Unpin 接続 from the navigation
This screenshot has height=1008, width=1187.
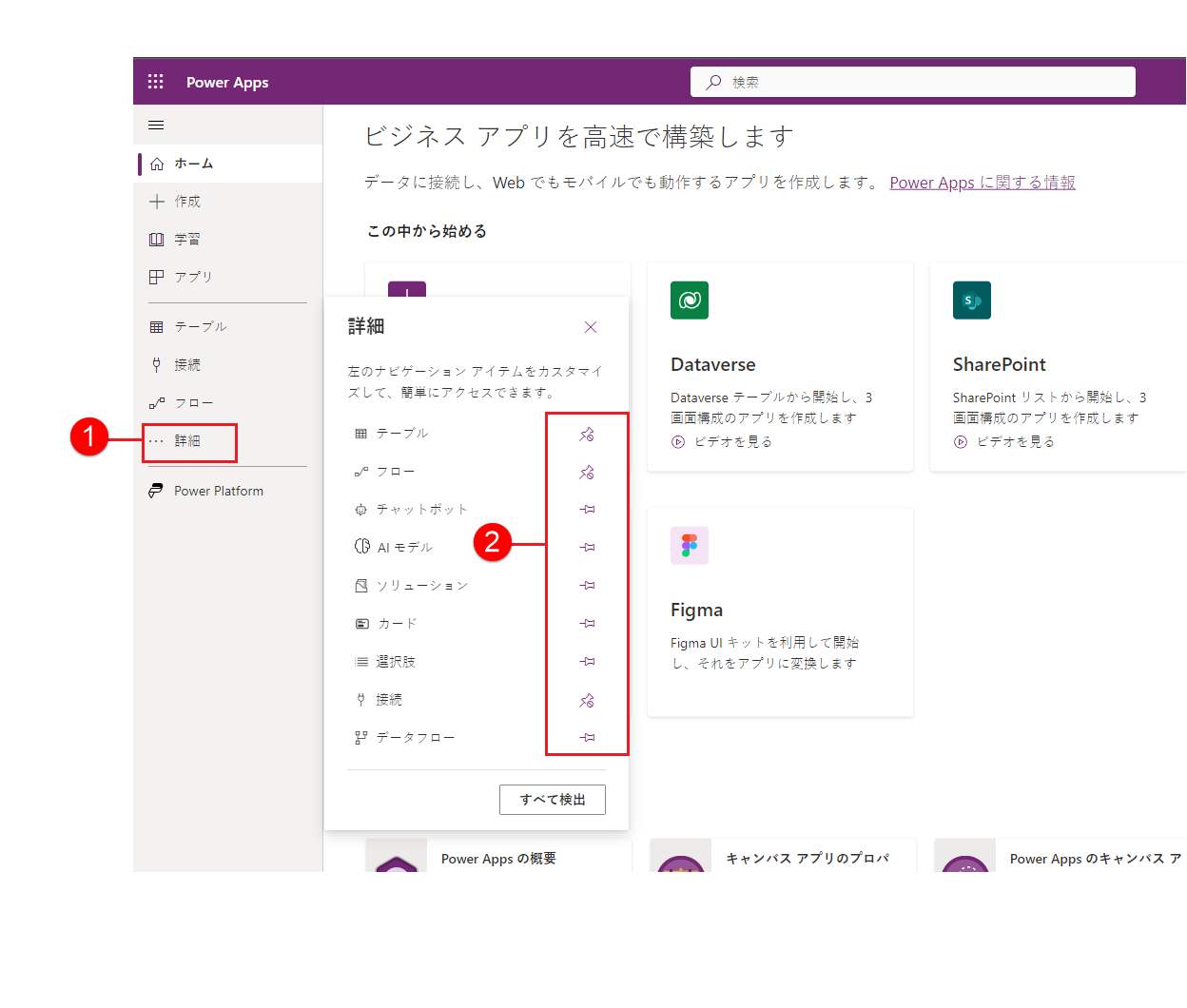tap(587, 700)
